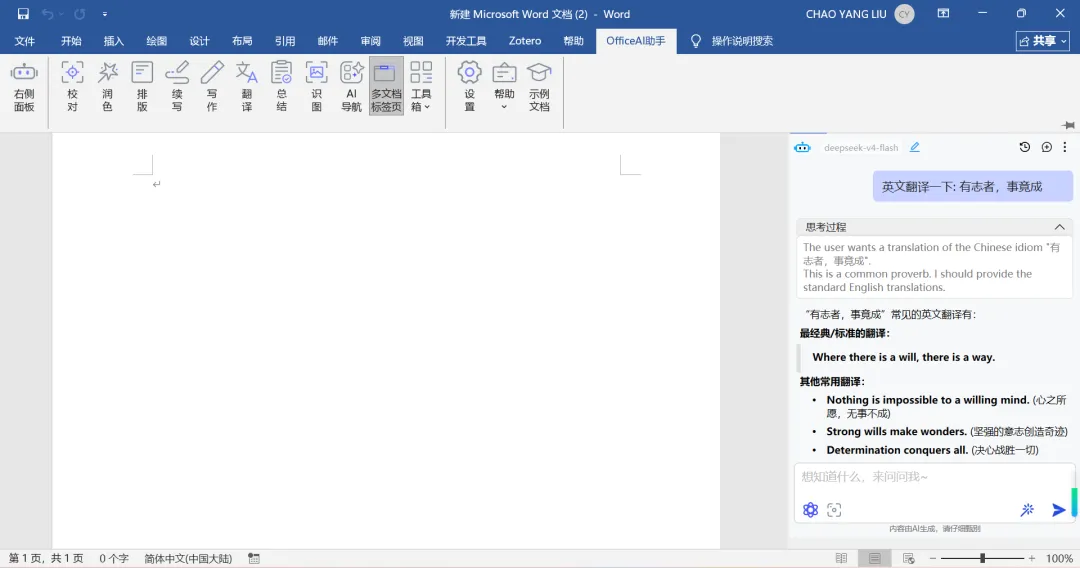Adjust the zoom slider handle
Image resolution: width=1080 pixels, height=568 pixels.
pyautogui.click(x=983, y=558)
